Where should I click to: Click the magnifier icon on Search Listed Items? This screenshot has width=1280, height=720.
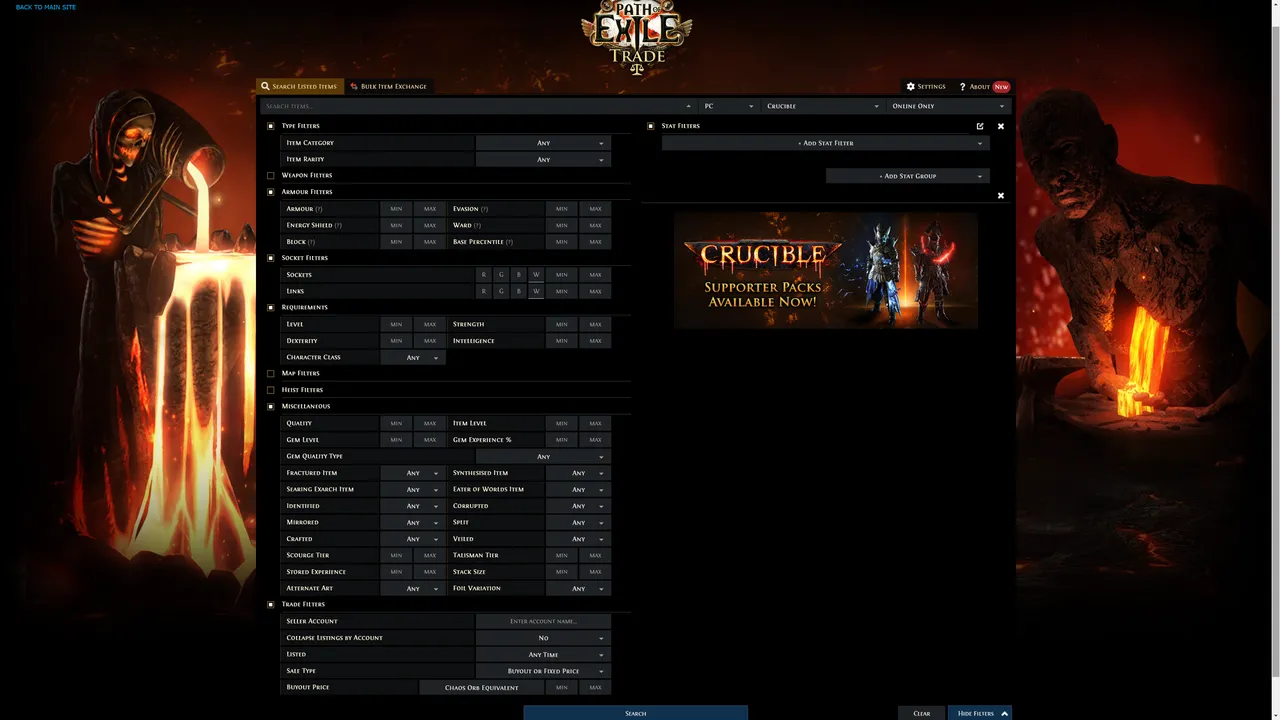[265, 86]
